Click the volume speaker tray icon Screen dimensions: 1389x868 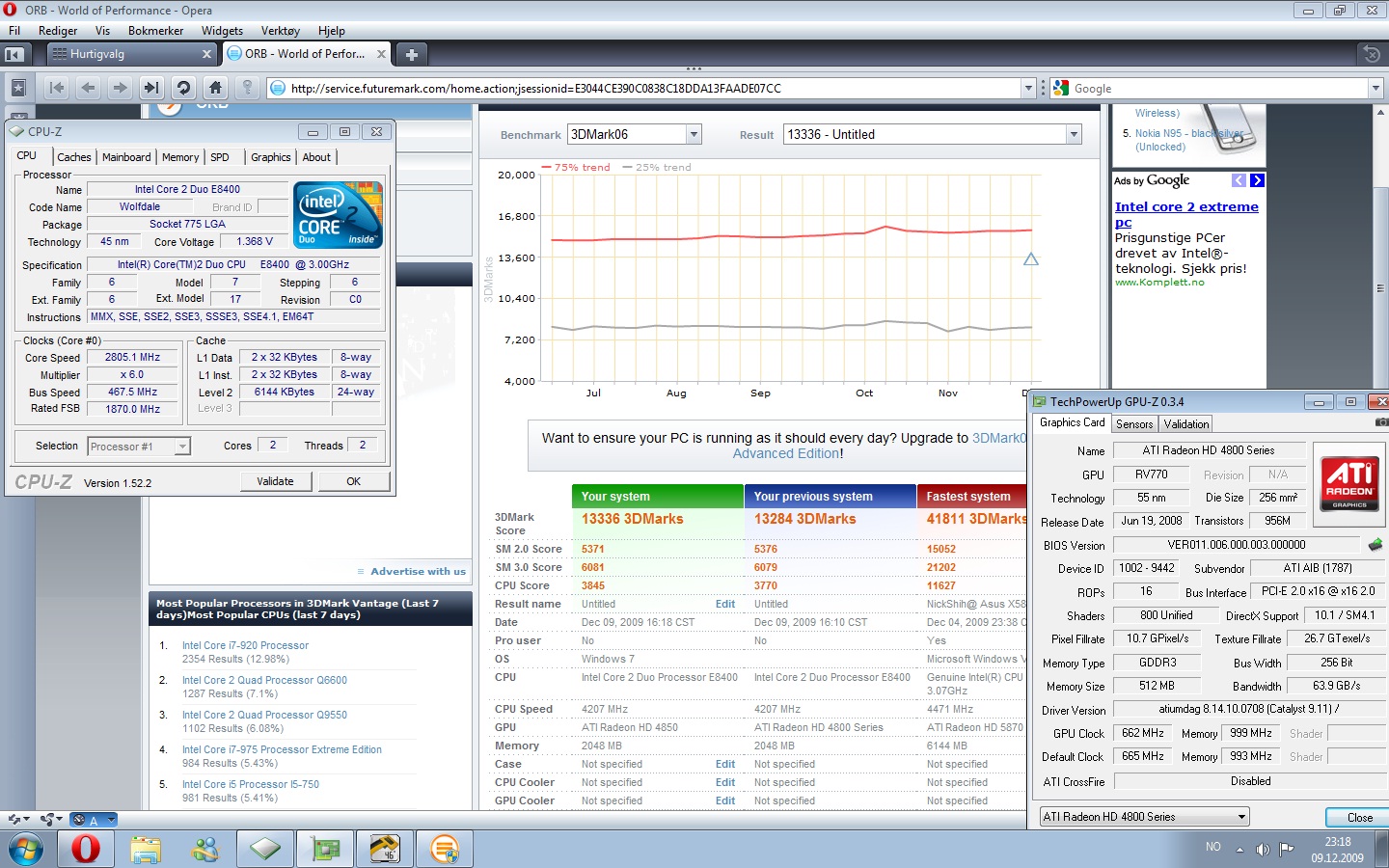point(1263,850)
